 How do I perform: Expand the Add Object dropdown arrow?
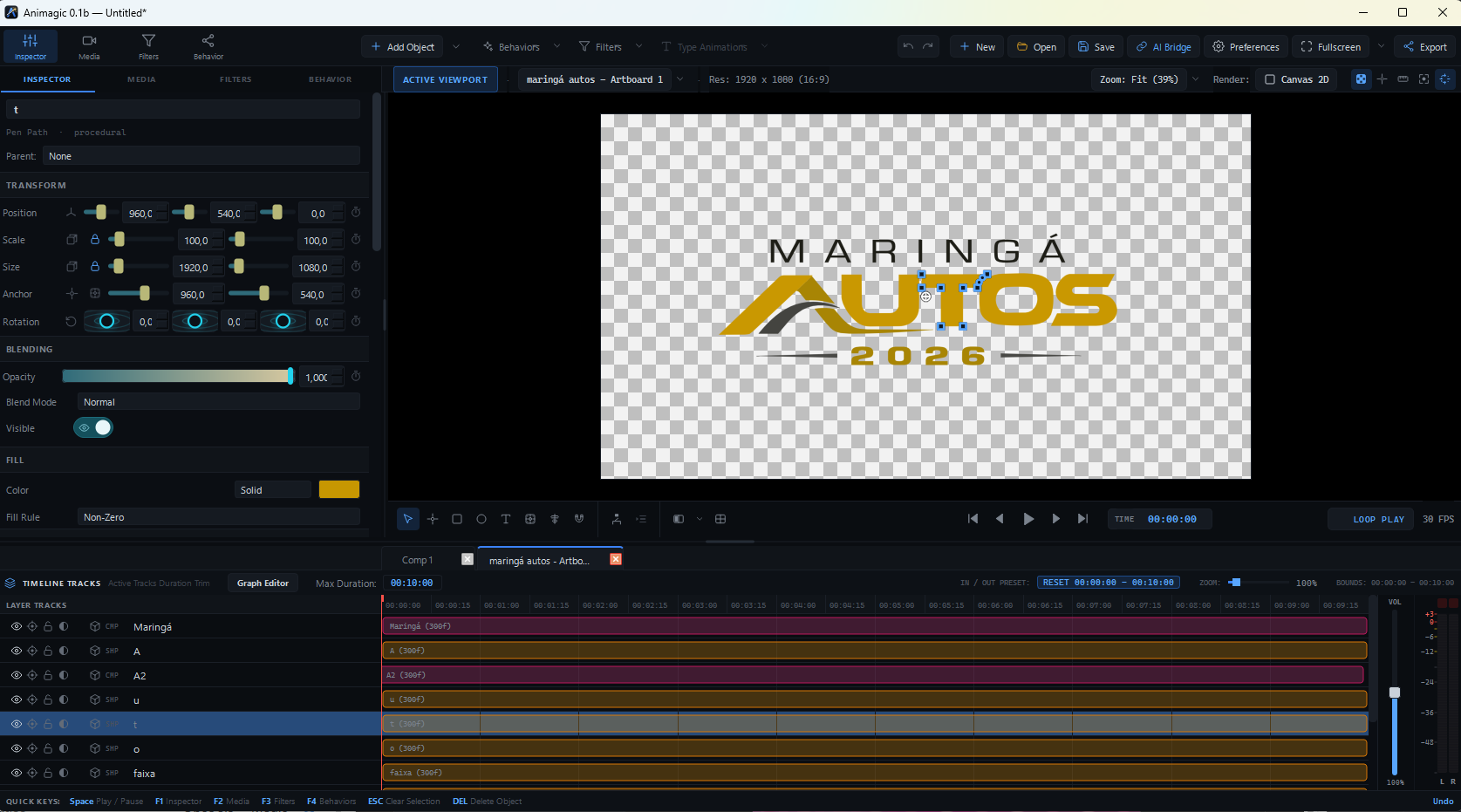(x=455, y=47)
